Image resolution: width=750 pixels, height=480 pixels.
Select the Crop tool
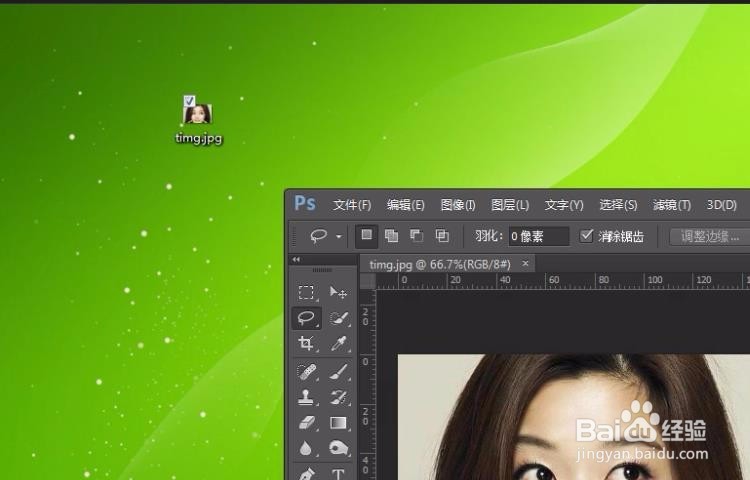tap(306, 343)
